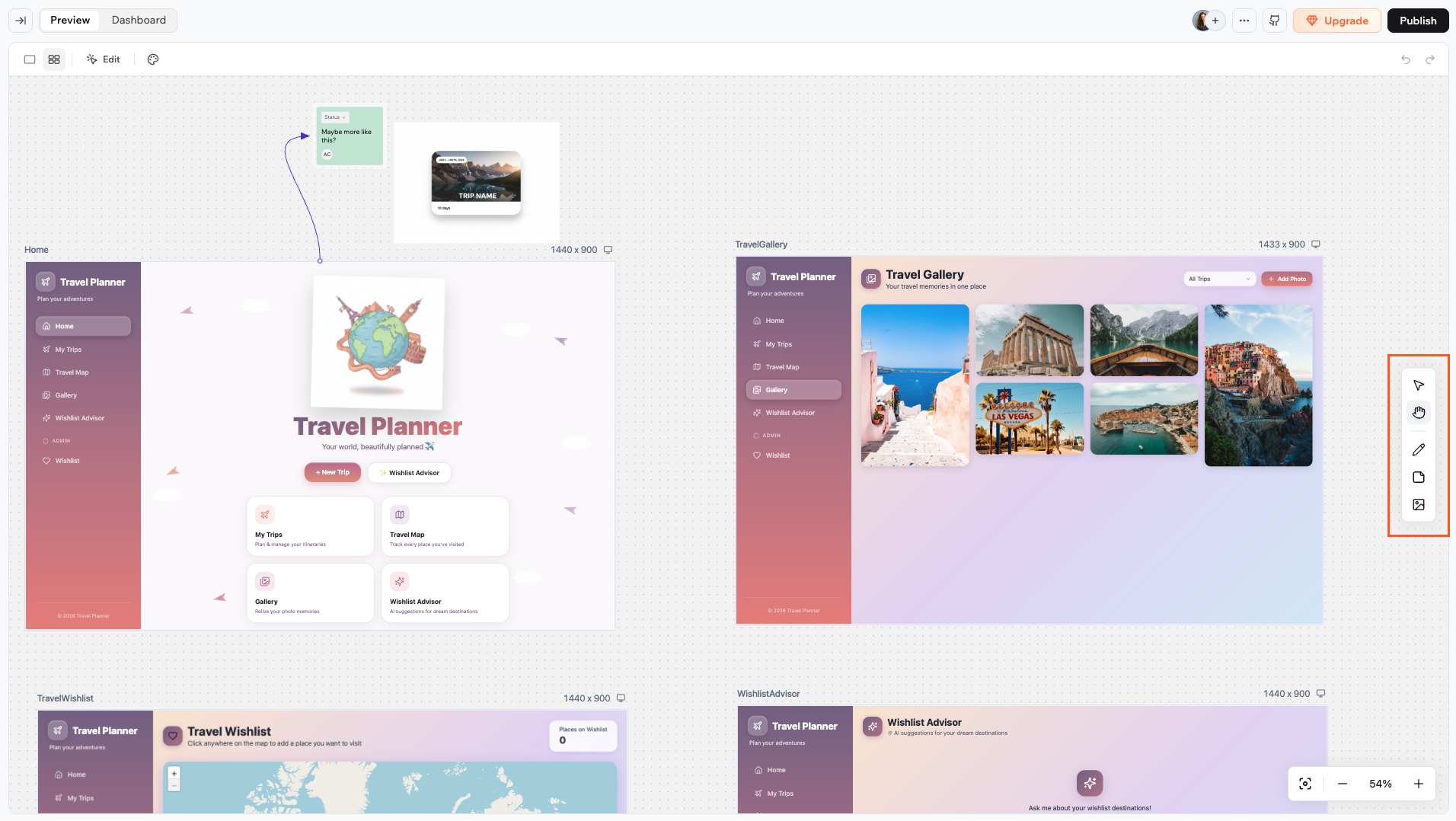
Task: Switch to single frame view
Action: 30,59
